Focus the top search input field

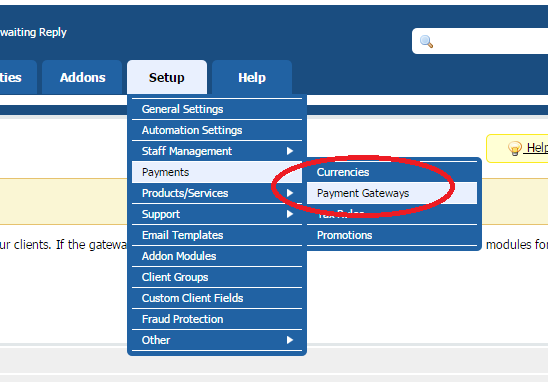(x=480, y=41)
